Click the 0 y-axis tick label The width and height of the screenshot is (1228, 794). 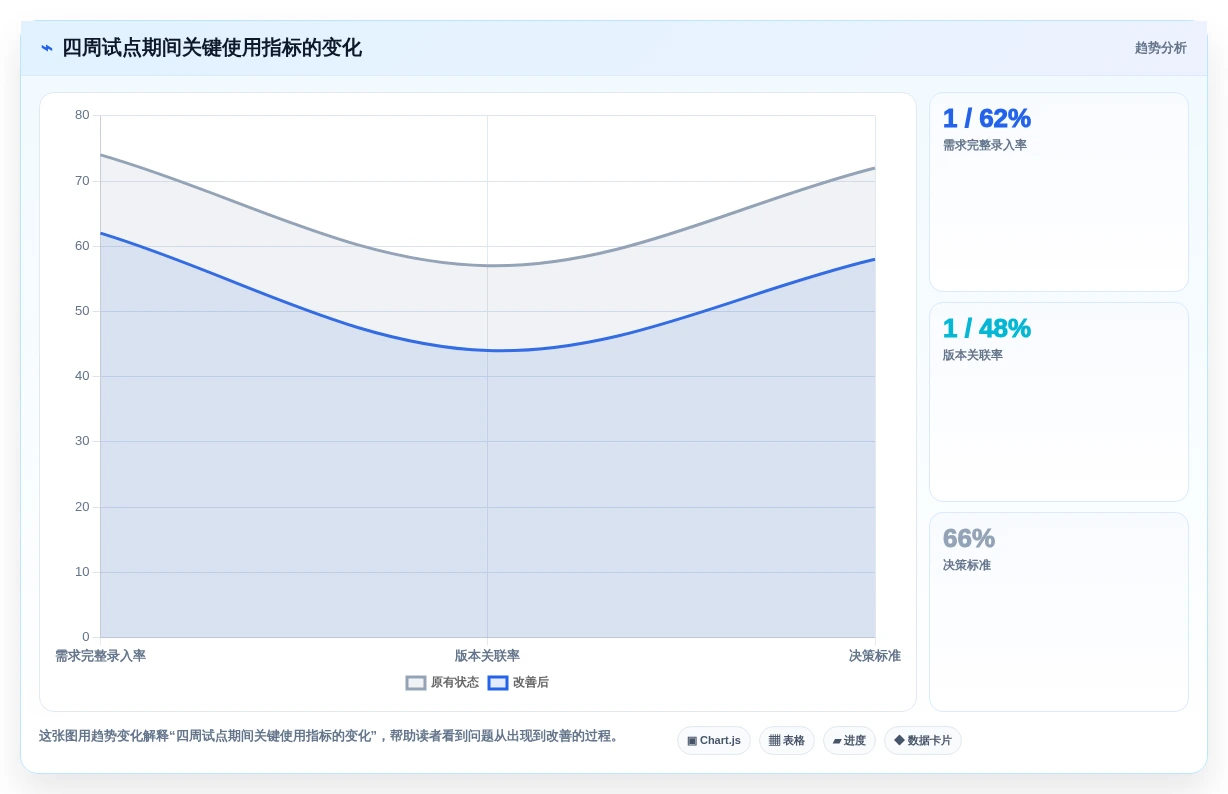point(86,637)
